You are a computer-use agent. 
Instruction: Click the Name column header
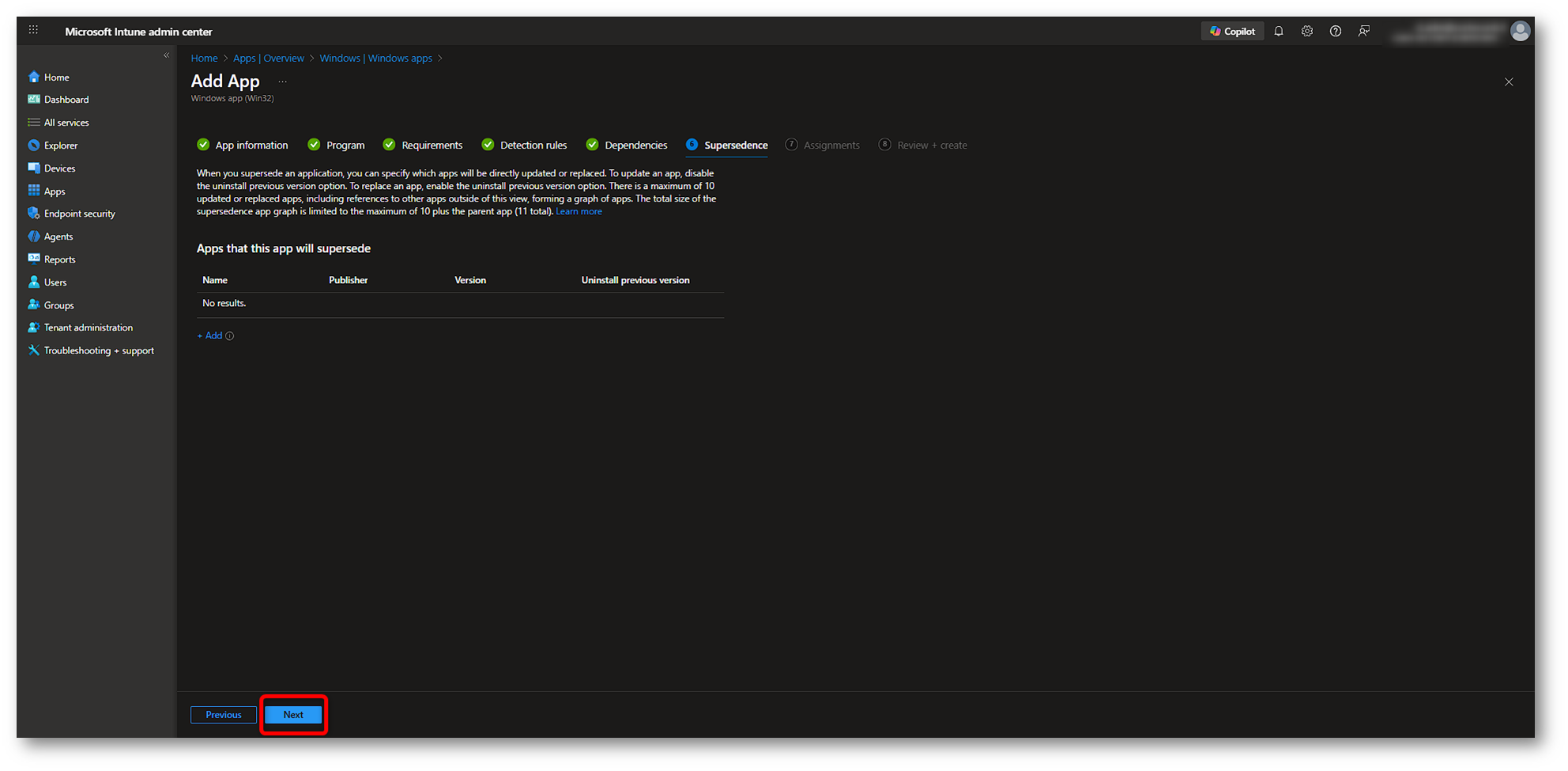[215, 280]
